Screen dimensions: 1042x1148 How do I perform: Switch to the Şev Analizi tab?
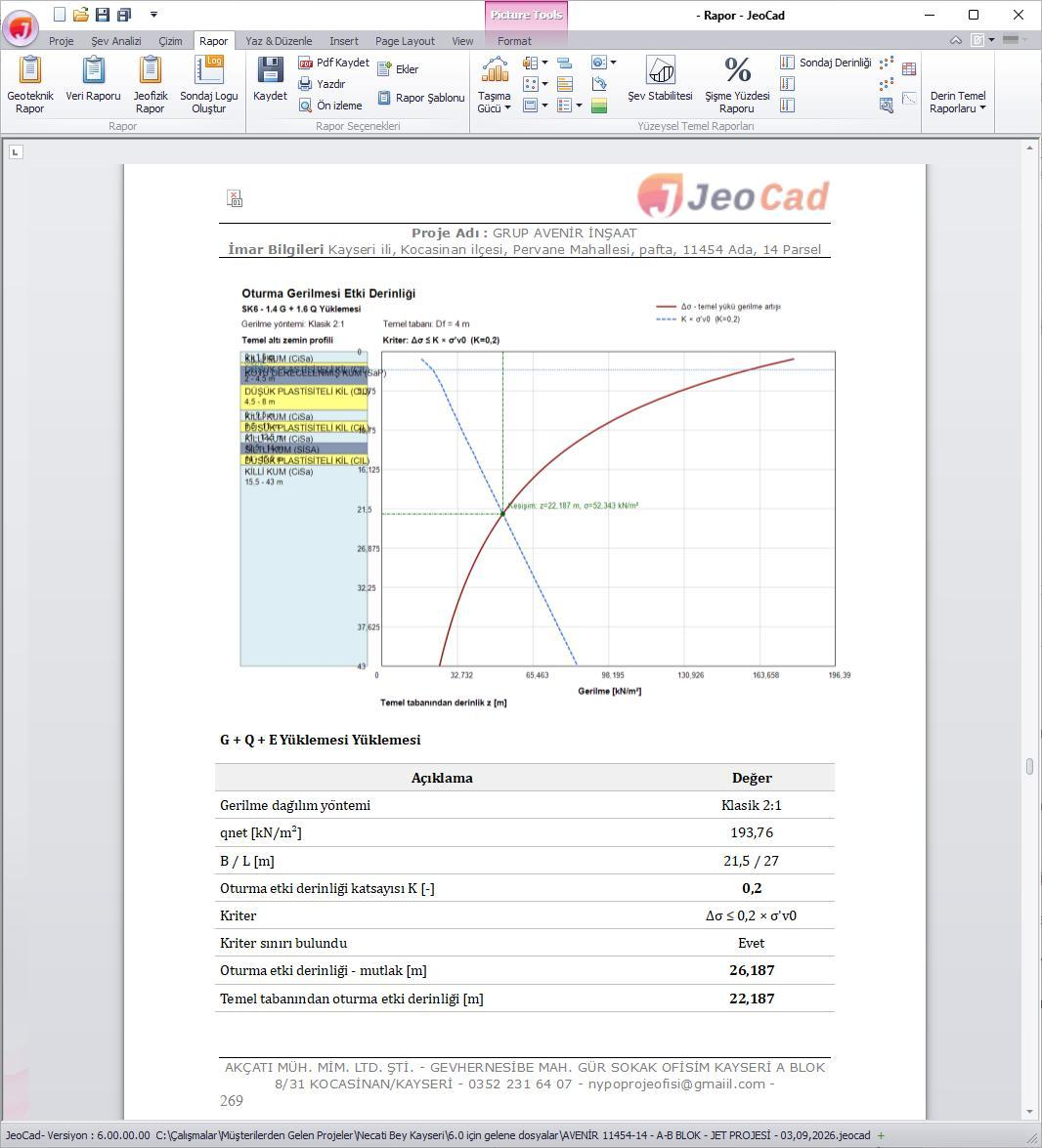click(x=115, y=41)
